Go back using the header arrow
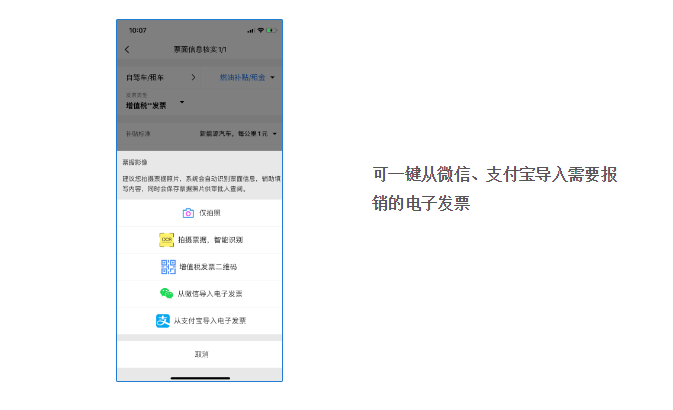 (127, 50)
